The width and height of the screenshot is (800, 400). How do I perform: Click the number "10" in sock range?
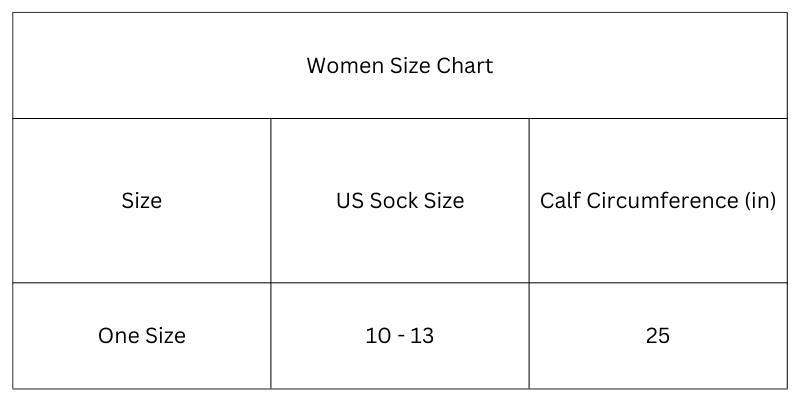[x=378, y=336]
